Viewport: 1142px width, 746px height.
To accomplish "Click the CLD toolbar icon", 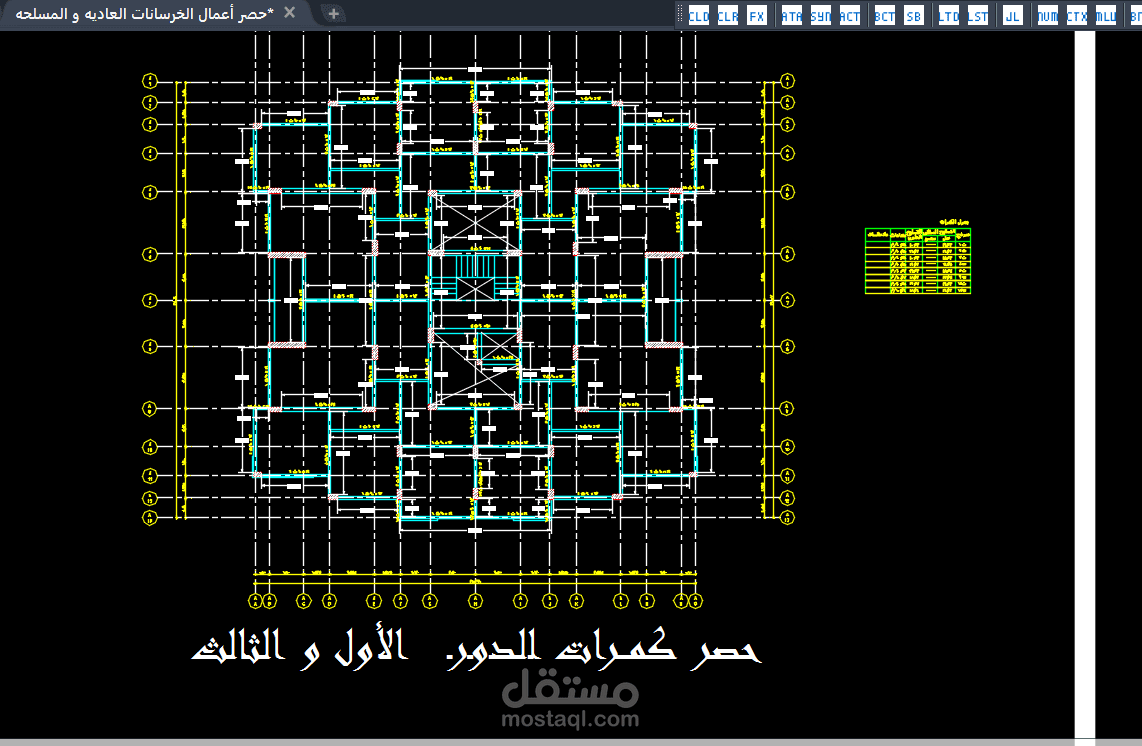I will click(698, 15).
